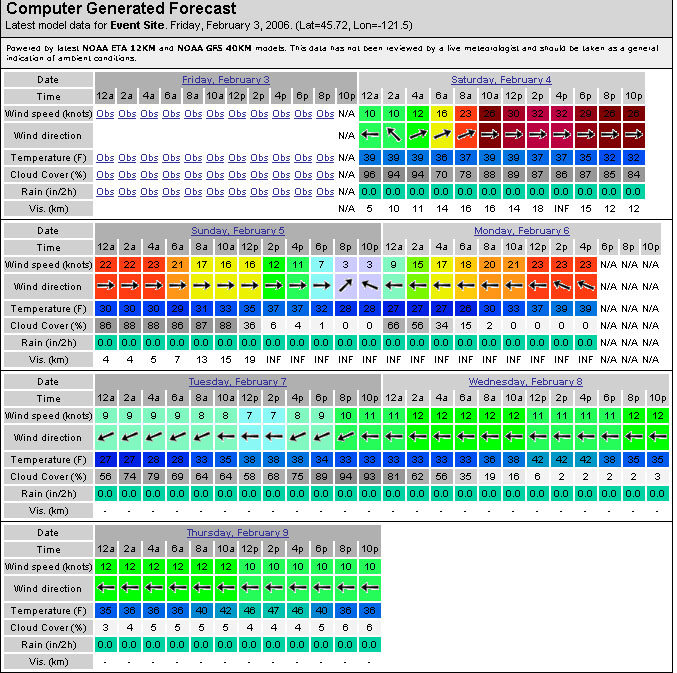Click Saturday 2a northwest wind arrow
677x673 pixels.
pyautogui.click(x=394, y=135)
